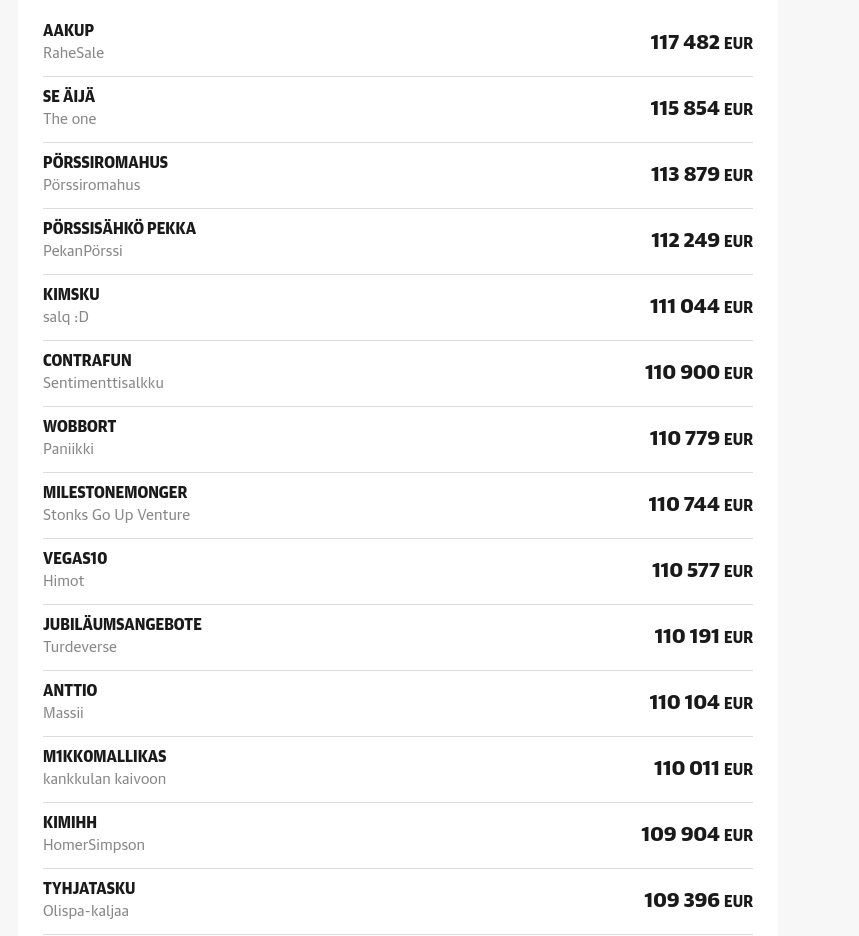859x936 pixels.
Task: Click the RaheSale portfolio name
Action: click(x=73, y=53)
